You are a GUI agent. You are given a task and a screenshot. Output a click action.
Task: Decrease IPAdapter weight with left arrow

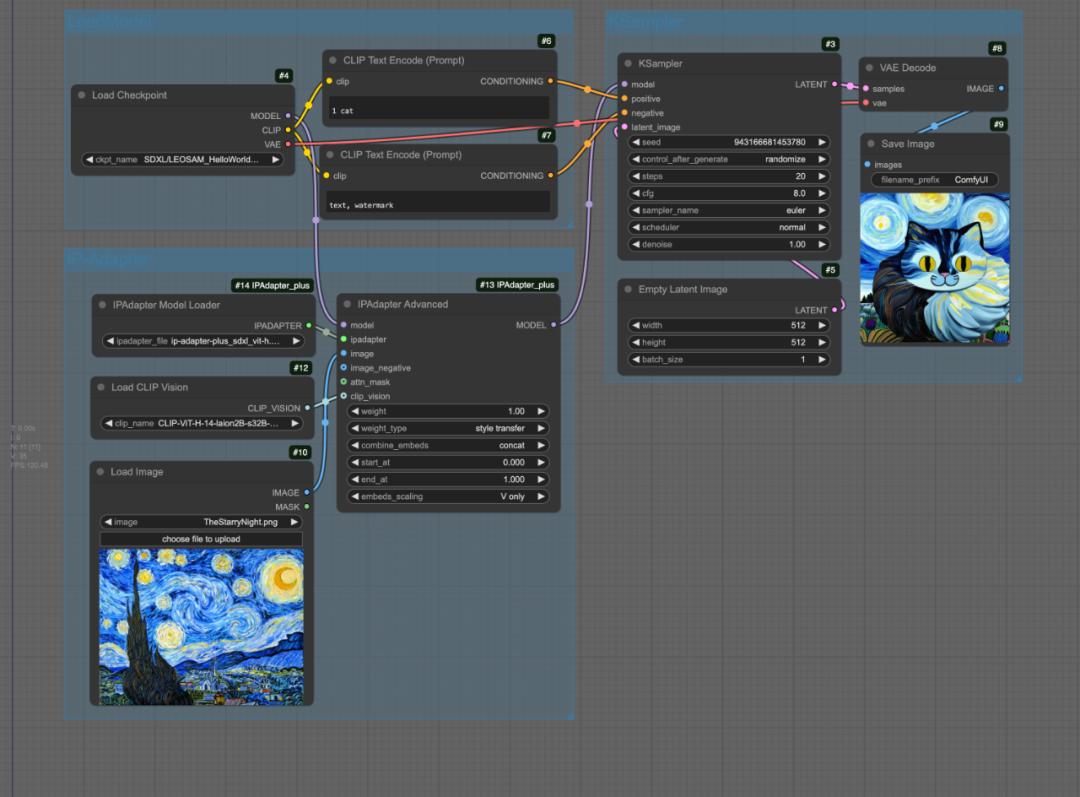pyautogui.click(x=355, y=411)
